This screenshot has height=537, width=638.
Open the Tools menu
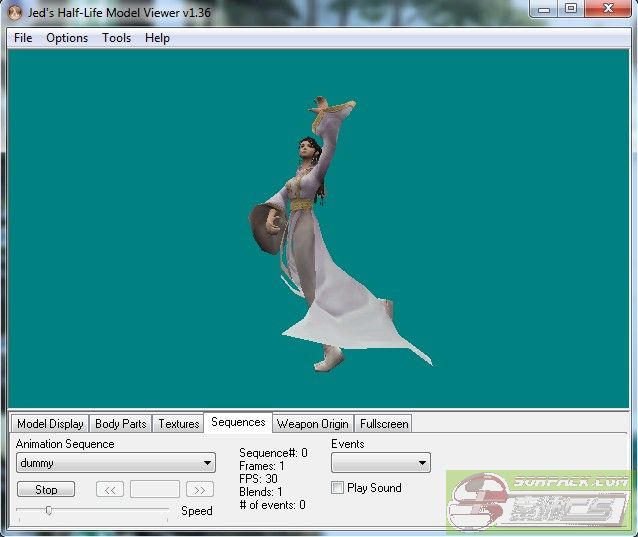click(x=116, y=38)
